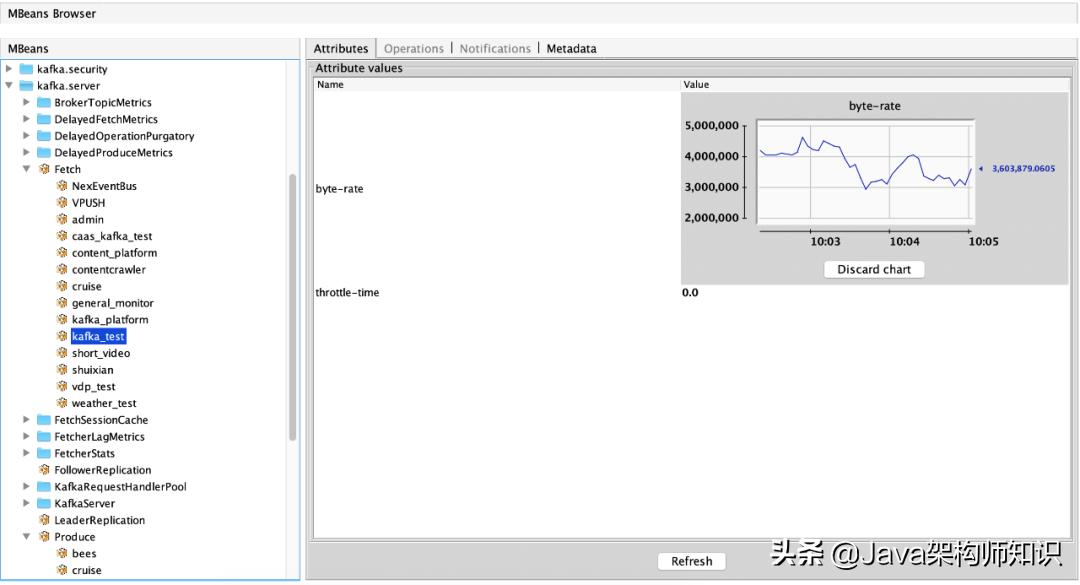1080x585 pixels.
Task: Click the admin MBean icon
Action: tap(62, 219)
